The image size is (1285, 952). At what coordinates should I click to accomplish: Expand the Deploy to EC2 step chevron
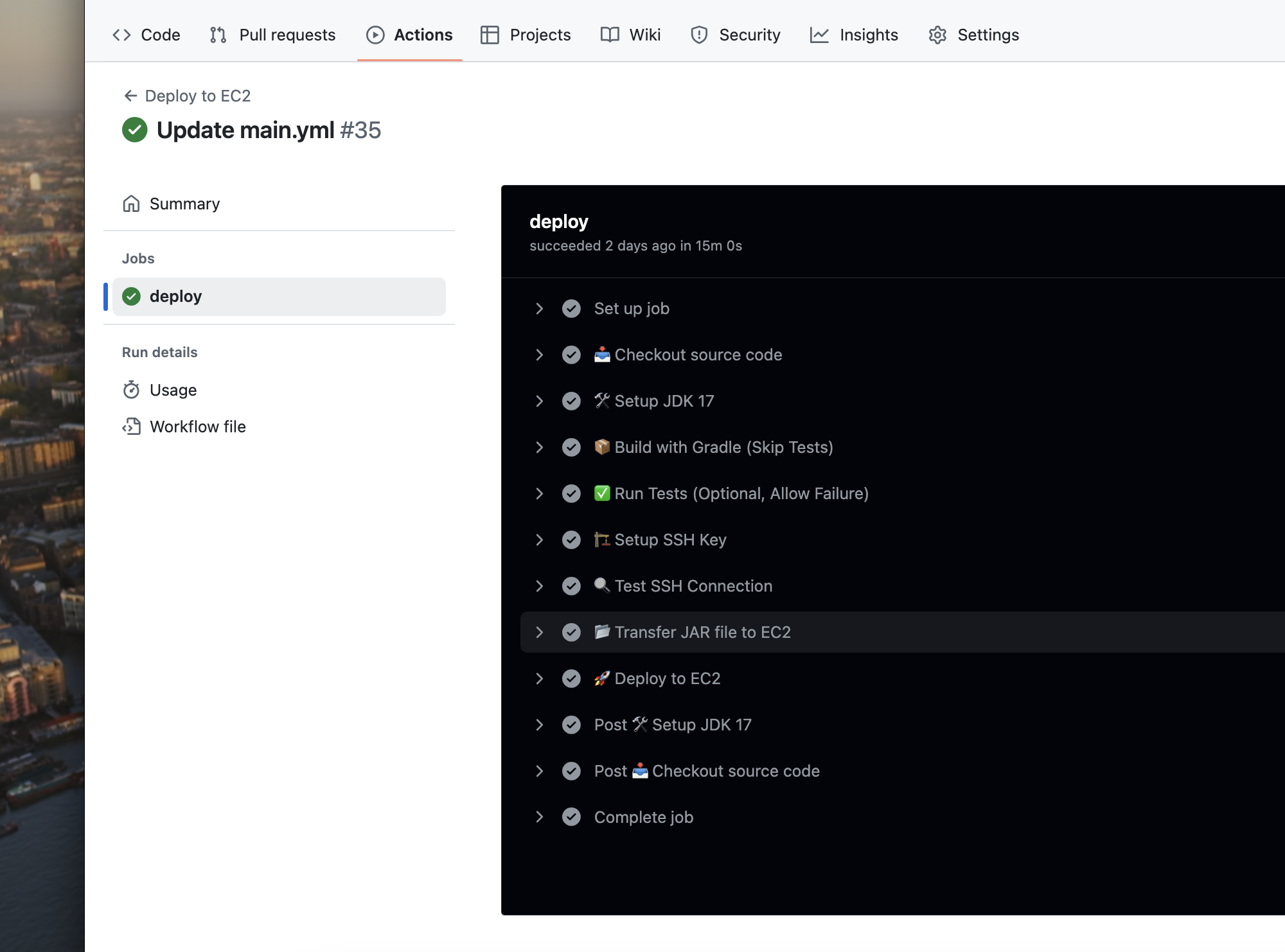click(x=540, y=678)
